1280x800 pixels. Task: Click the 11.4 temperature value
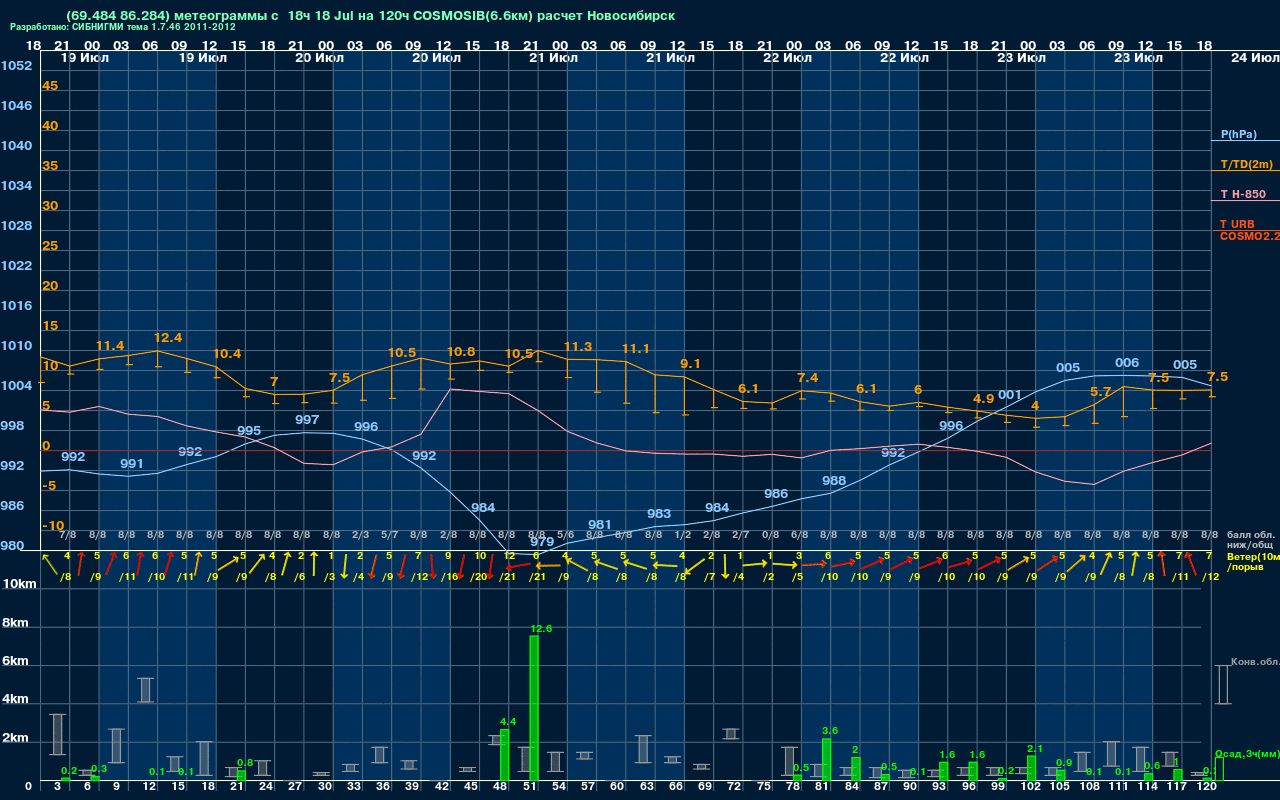(x=110, y=346)
